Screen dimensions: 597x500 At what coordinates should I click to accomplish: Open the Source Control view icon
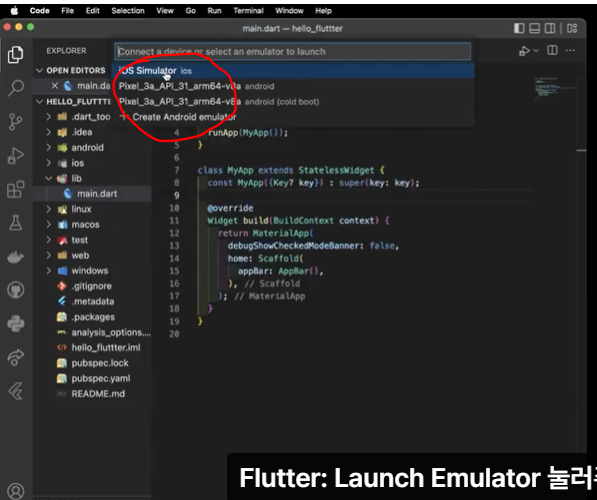(16, 122)
